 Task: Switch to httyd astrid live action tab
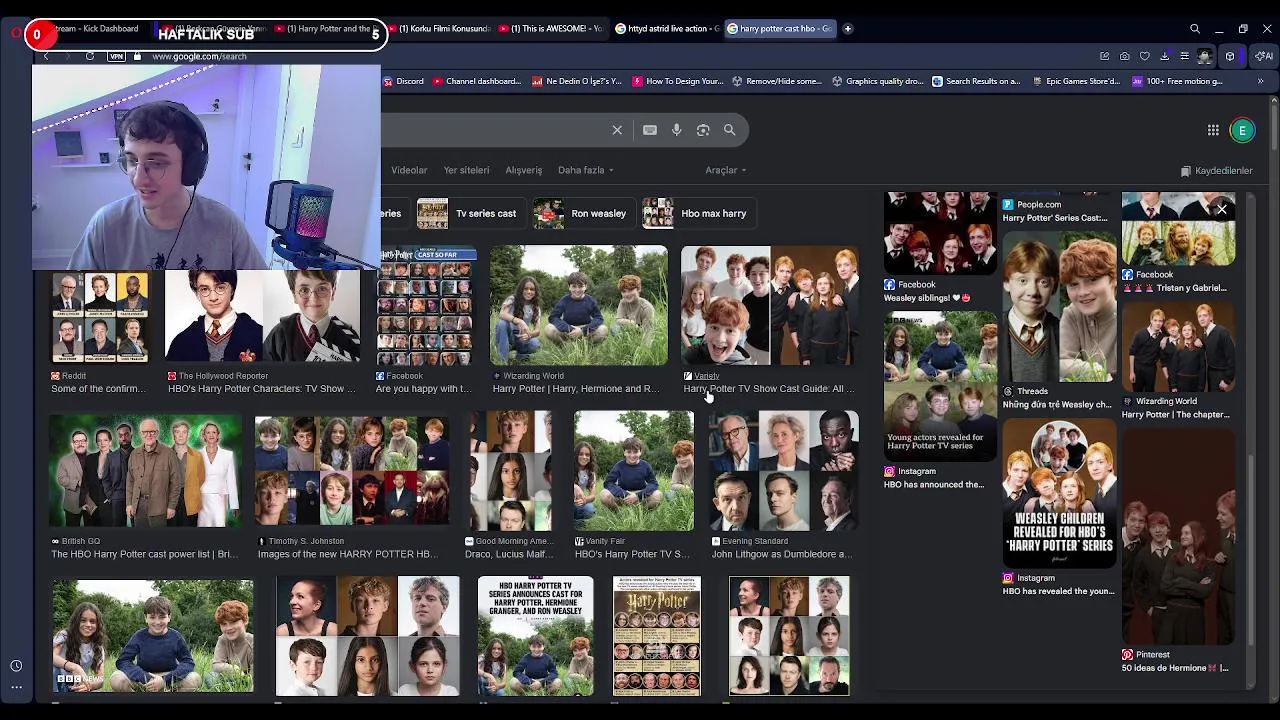[x=666, y=29]
